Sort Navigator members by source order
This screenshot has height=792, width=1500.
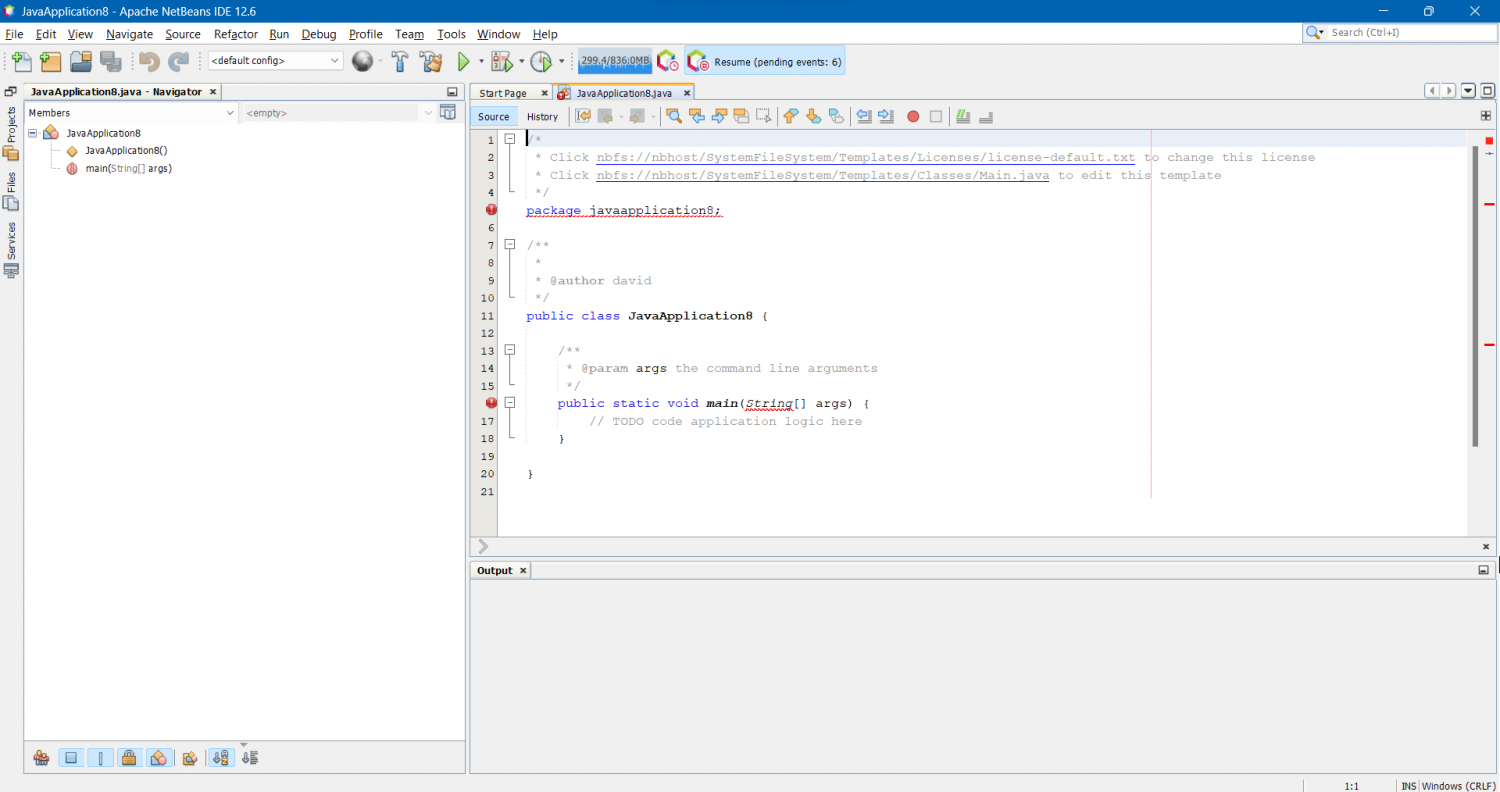click(x=250, y=758)
